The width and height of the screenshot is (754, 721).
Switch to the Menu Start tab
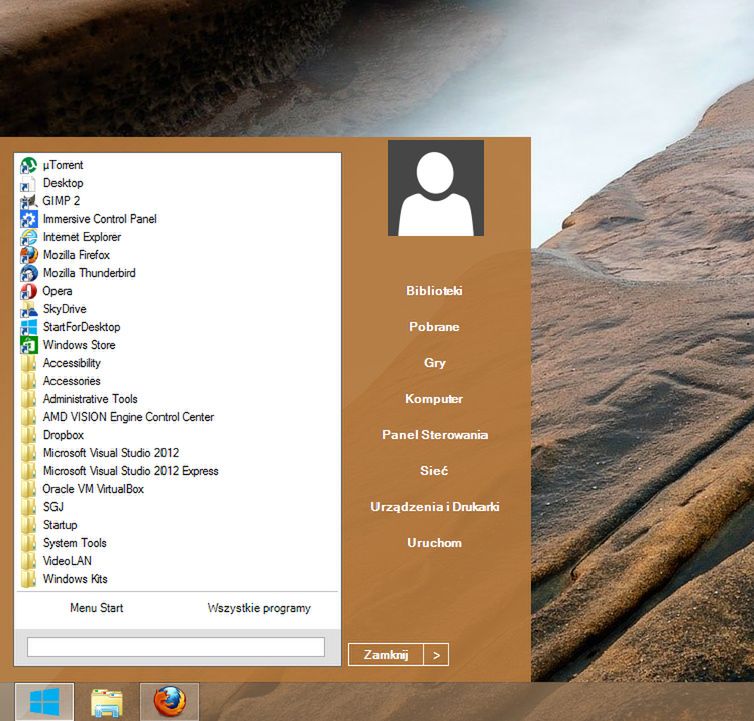pyautogui.click(x=97, y=608)
